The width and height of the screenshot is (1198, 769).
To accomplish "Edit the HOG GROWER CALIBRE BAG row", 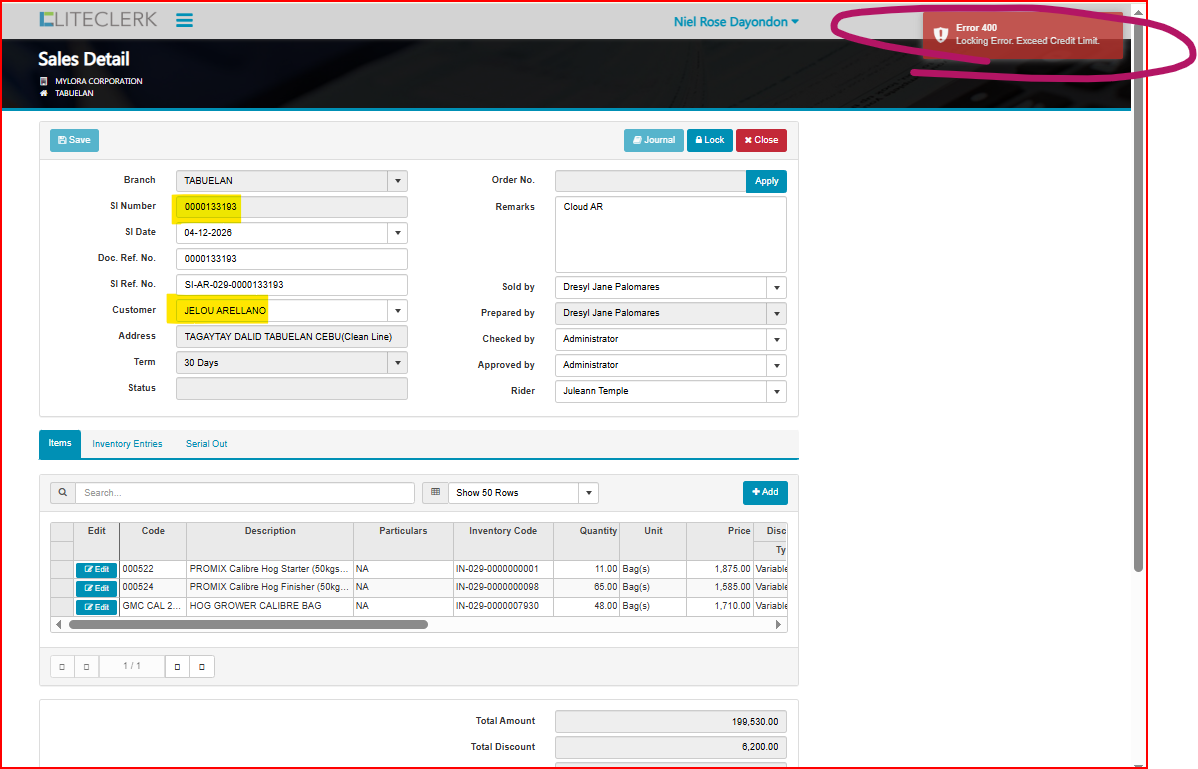I will point(97,607).
